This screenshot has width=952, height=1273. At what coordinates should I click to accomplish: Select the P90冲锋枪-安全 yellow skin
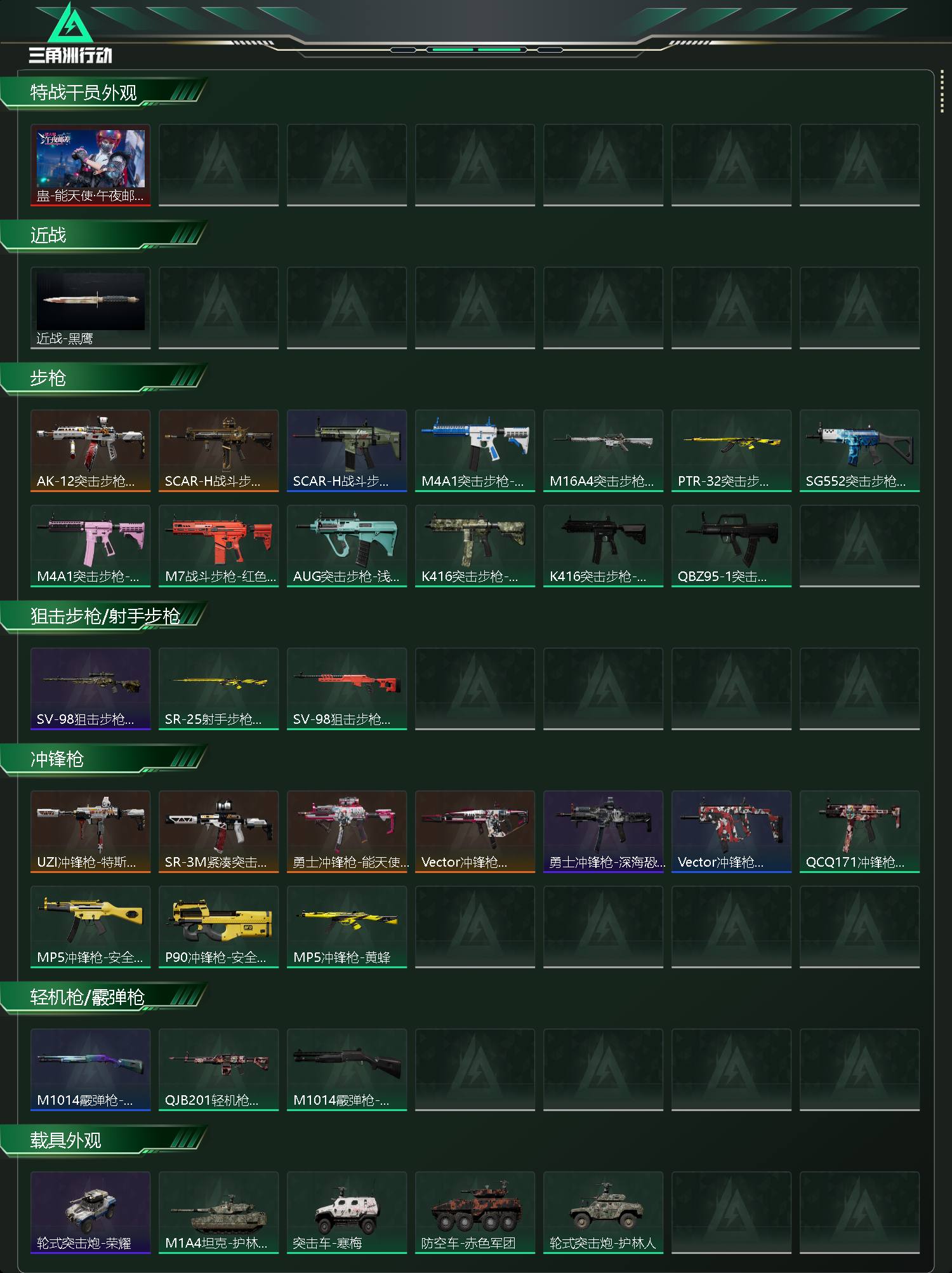pyautogui.click(x=219, y=927)
